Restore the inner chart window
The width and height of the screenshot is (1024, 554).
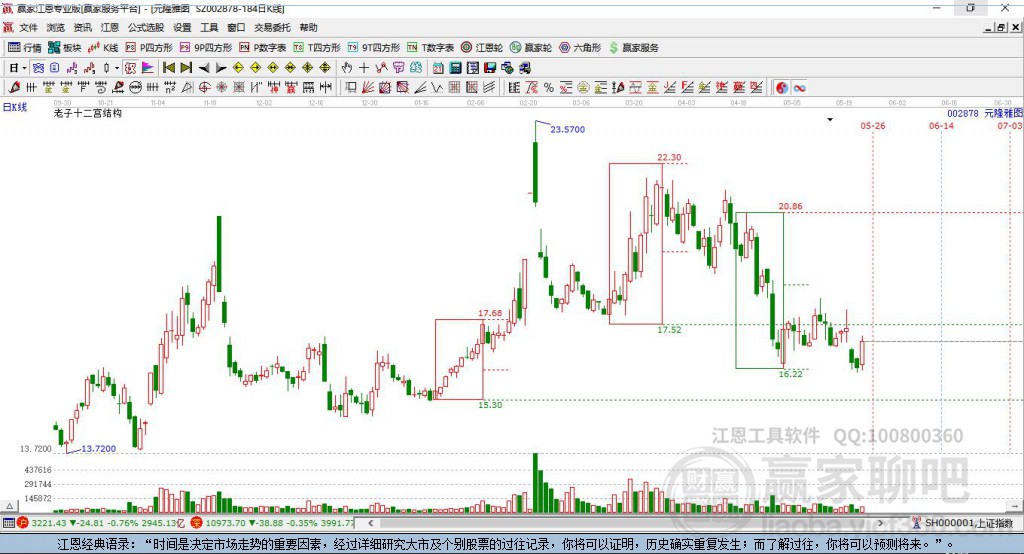[1001, 27]
